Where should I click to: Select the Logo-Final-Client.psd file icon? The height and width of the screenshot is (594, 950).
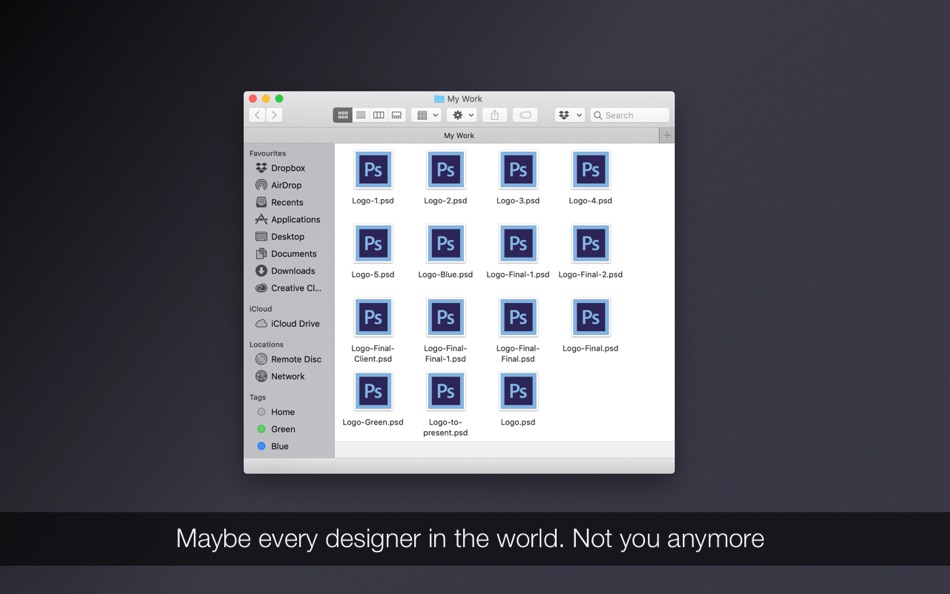(x=373, y=318)
